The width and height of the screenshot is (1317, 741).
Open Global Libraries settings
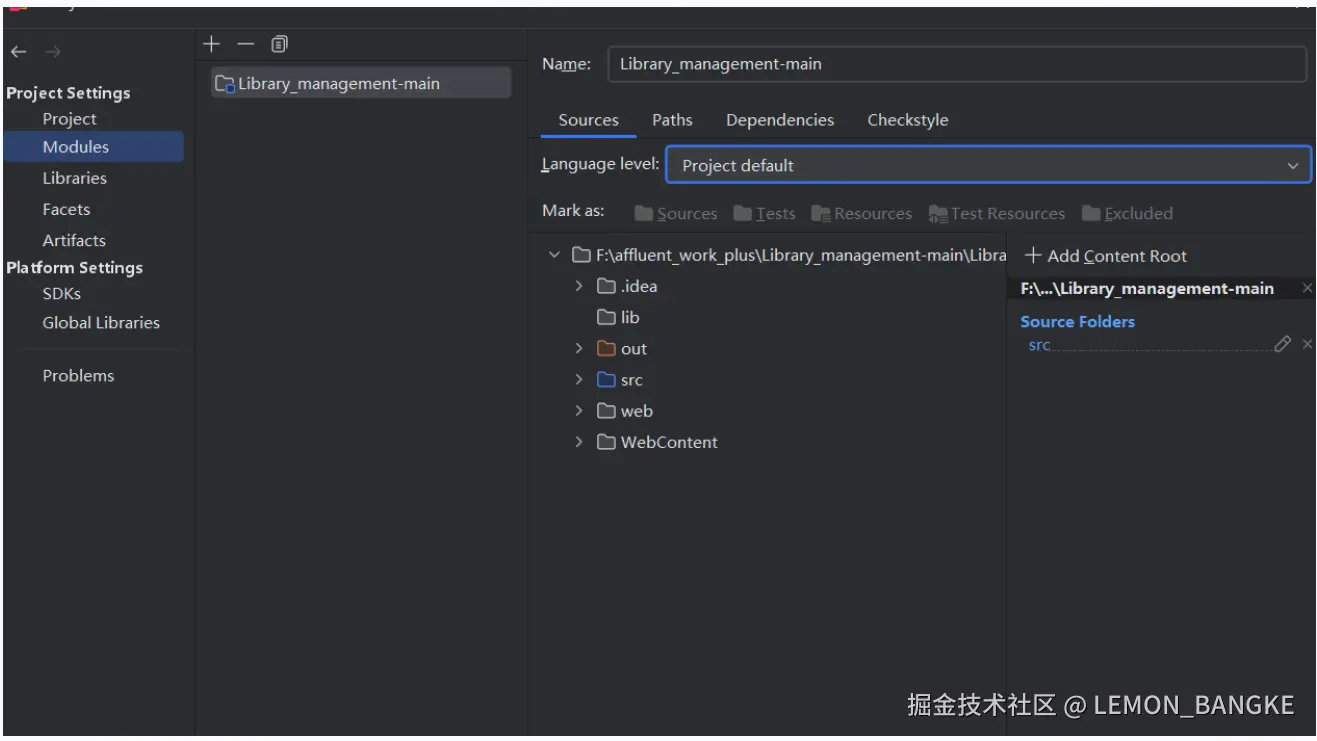(101, 323)
